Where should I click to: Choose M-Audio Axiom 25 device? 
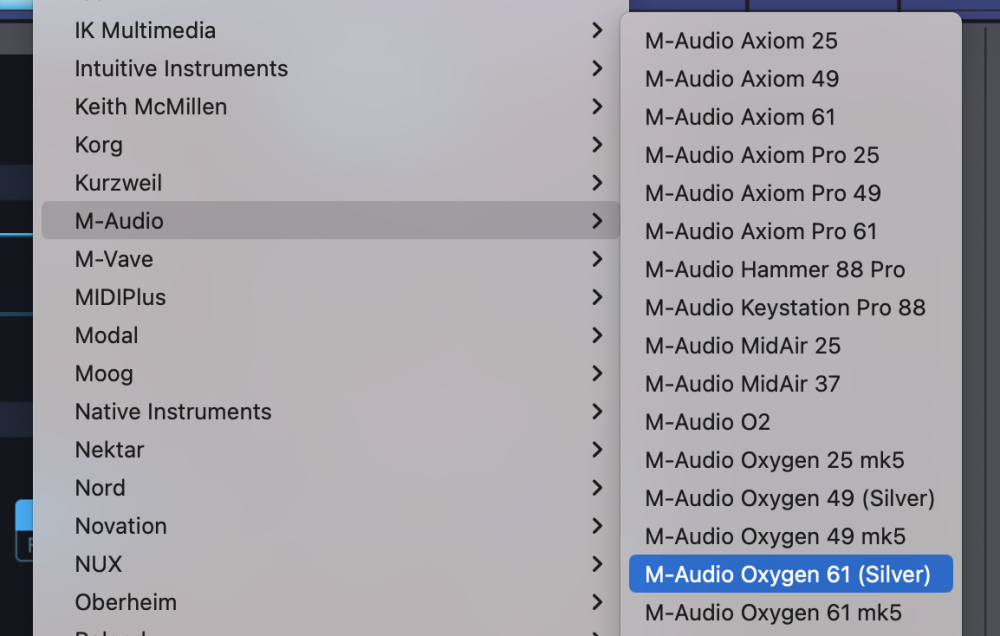[x=741, y=41]
